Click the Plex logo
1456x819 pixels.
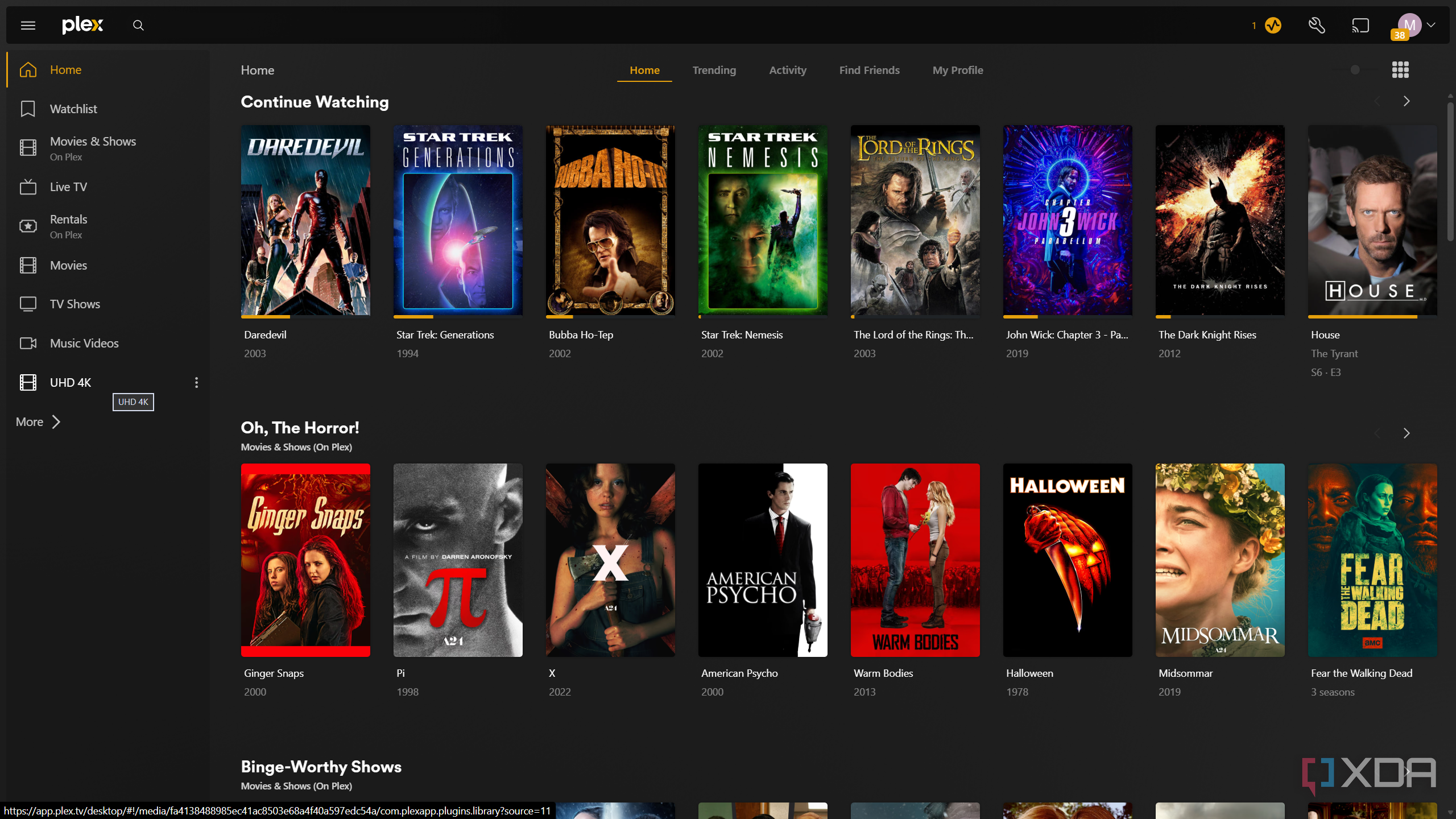[x=83, y=25]
